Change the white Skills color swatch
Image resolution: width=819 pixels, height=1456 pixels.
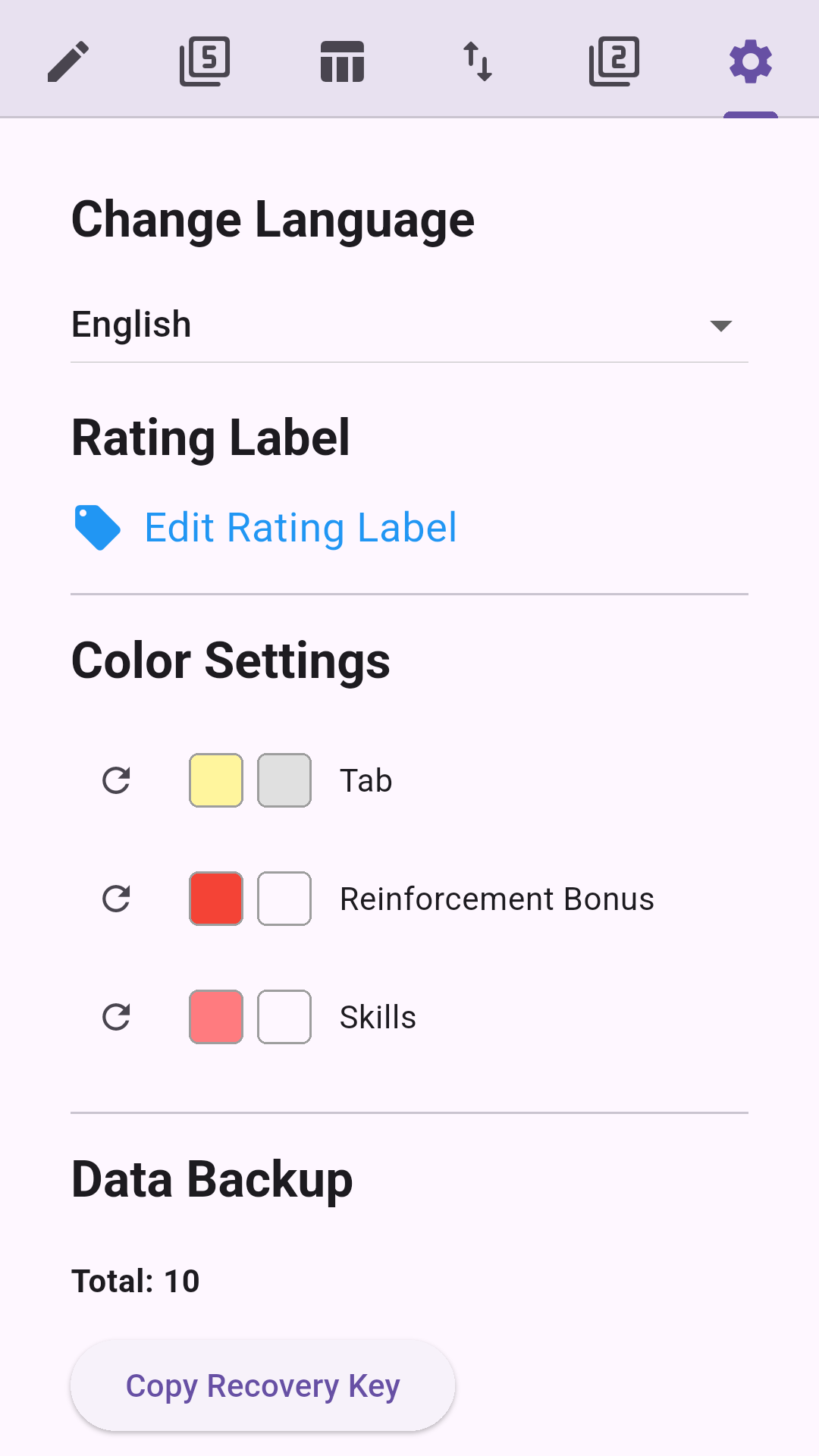point(284,1017)
